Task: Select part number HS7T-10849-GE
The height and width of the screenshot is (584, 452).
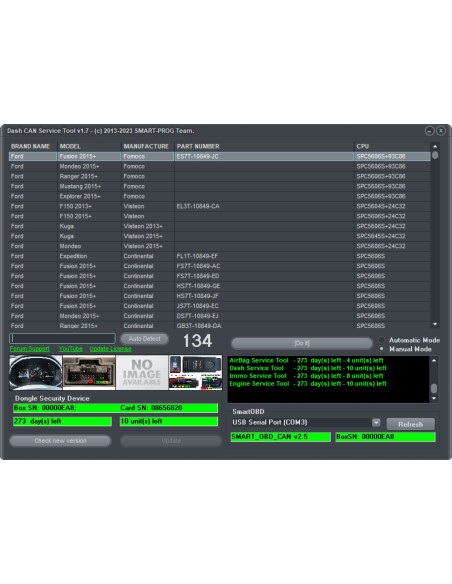Action: coord(198,286)
